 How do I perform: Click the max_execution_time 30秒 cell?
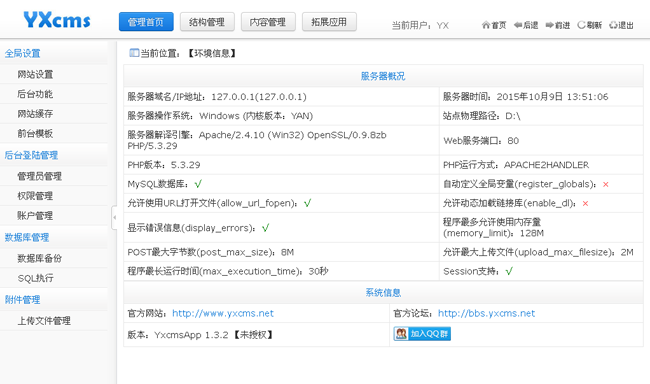click(x=281, y=271)
